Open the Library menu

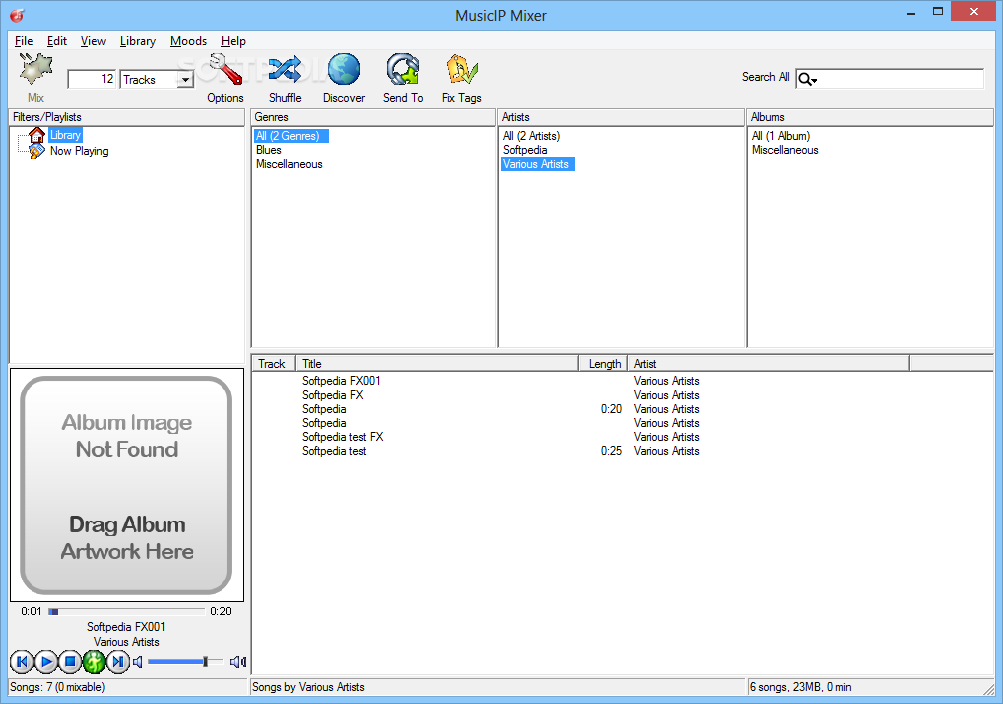(x=138, y=41)
